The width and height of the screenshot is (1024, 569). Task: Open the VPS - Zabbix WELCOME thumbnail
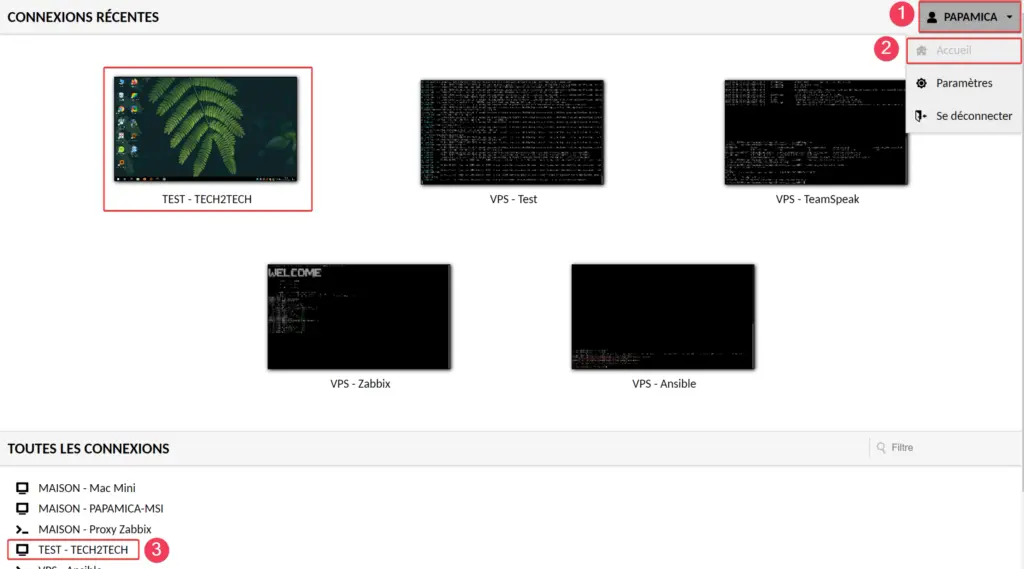359,316
